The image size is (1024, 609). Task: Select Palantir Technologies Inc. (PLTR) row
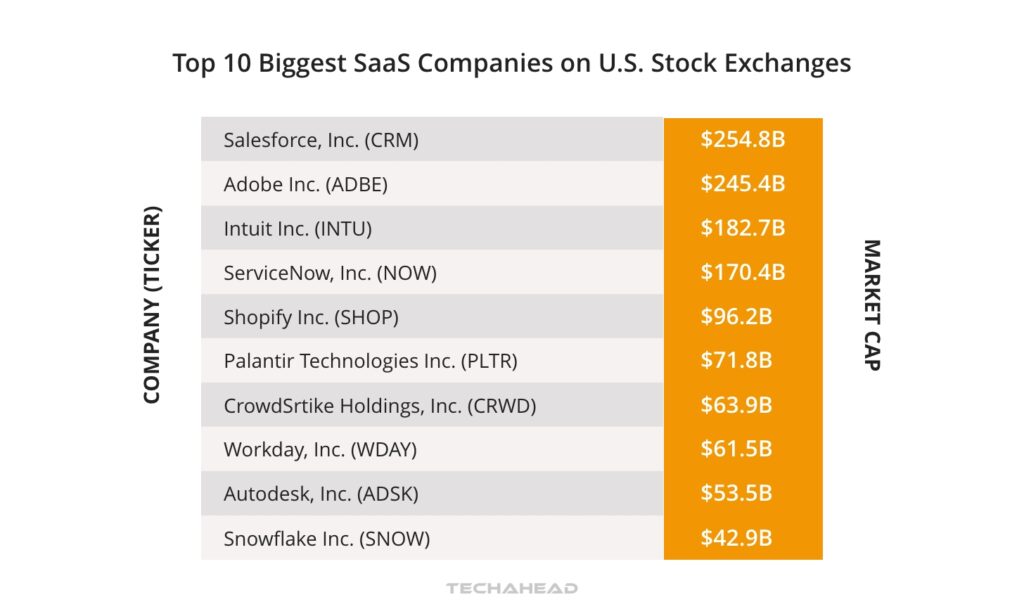[x=370, y=361]
